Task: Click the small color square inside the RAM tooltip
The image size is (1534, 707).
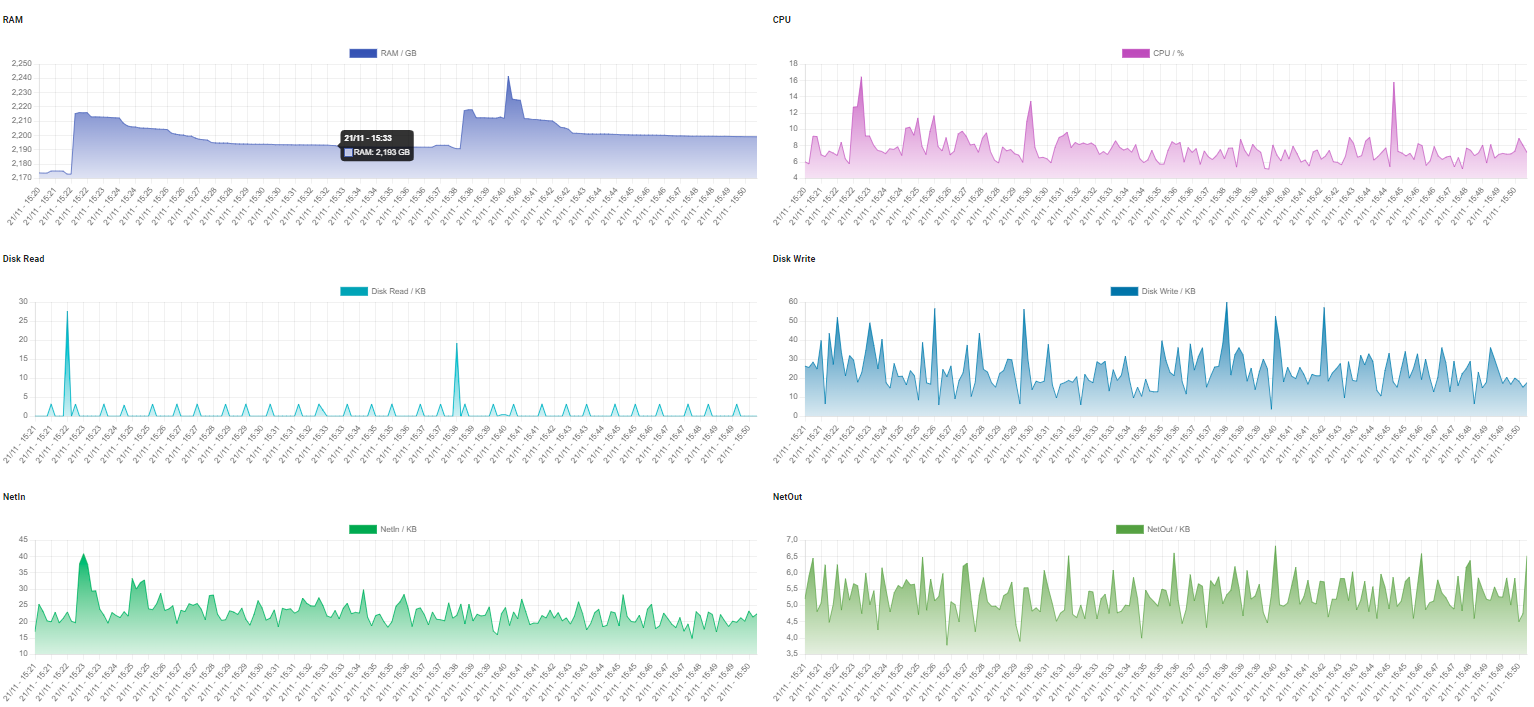Action: coord(348,152)
